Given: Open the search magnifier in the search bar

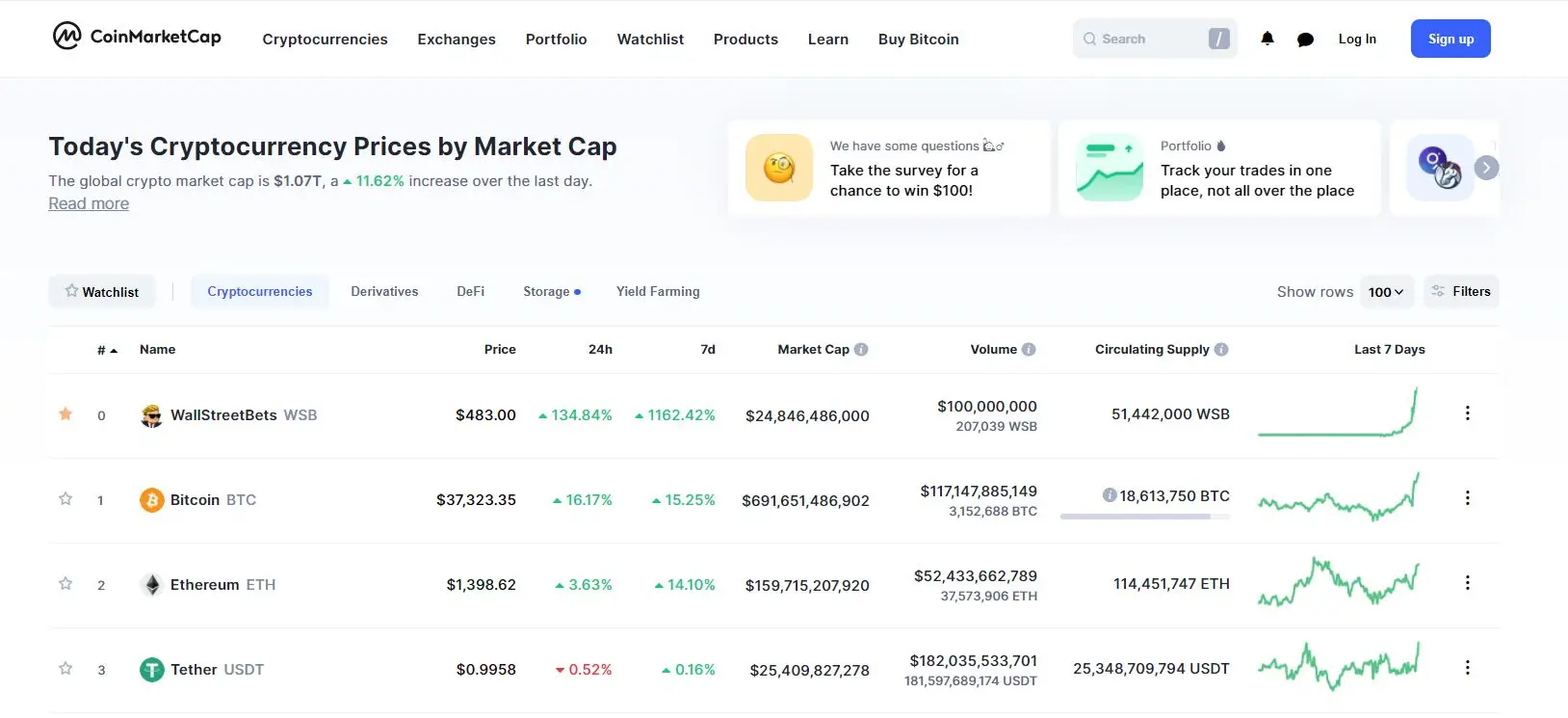Looking at the screenshot, I should tap(1089, 39).
